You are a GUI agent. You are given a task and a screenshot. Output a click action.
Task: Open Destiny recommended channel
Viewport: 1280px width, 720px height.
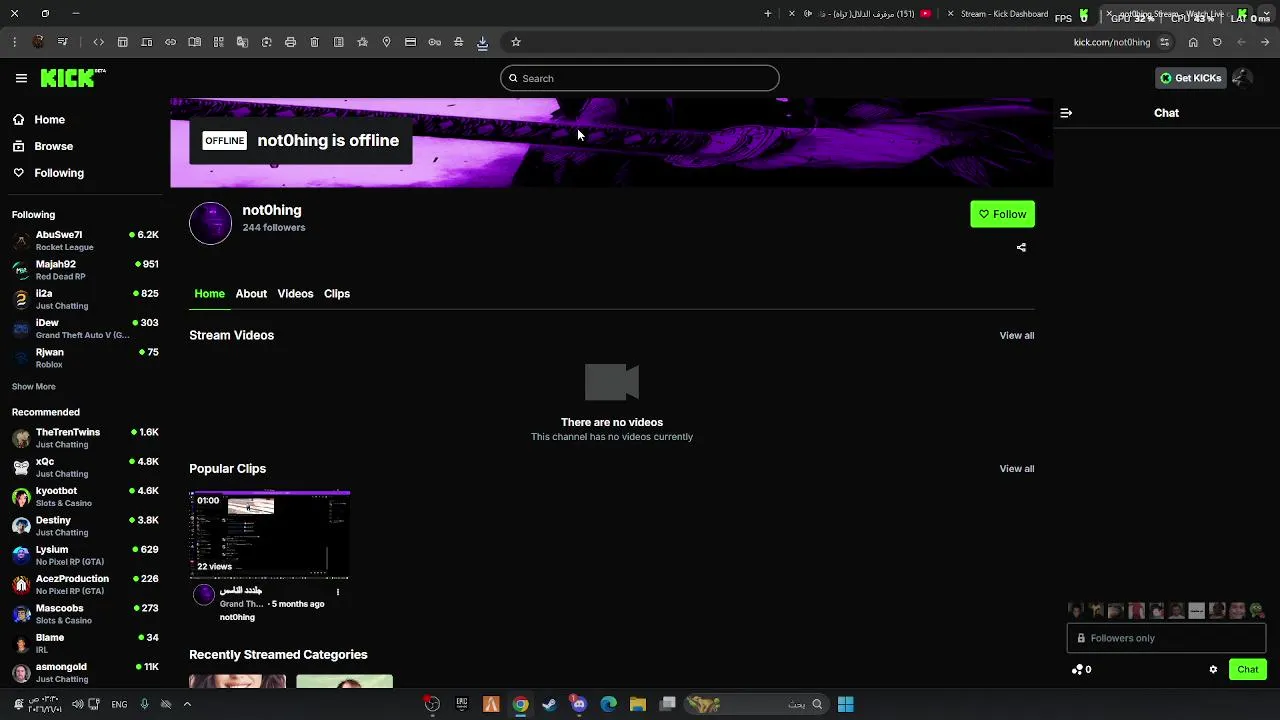pyautogui.click(x=85, y=525)
